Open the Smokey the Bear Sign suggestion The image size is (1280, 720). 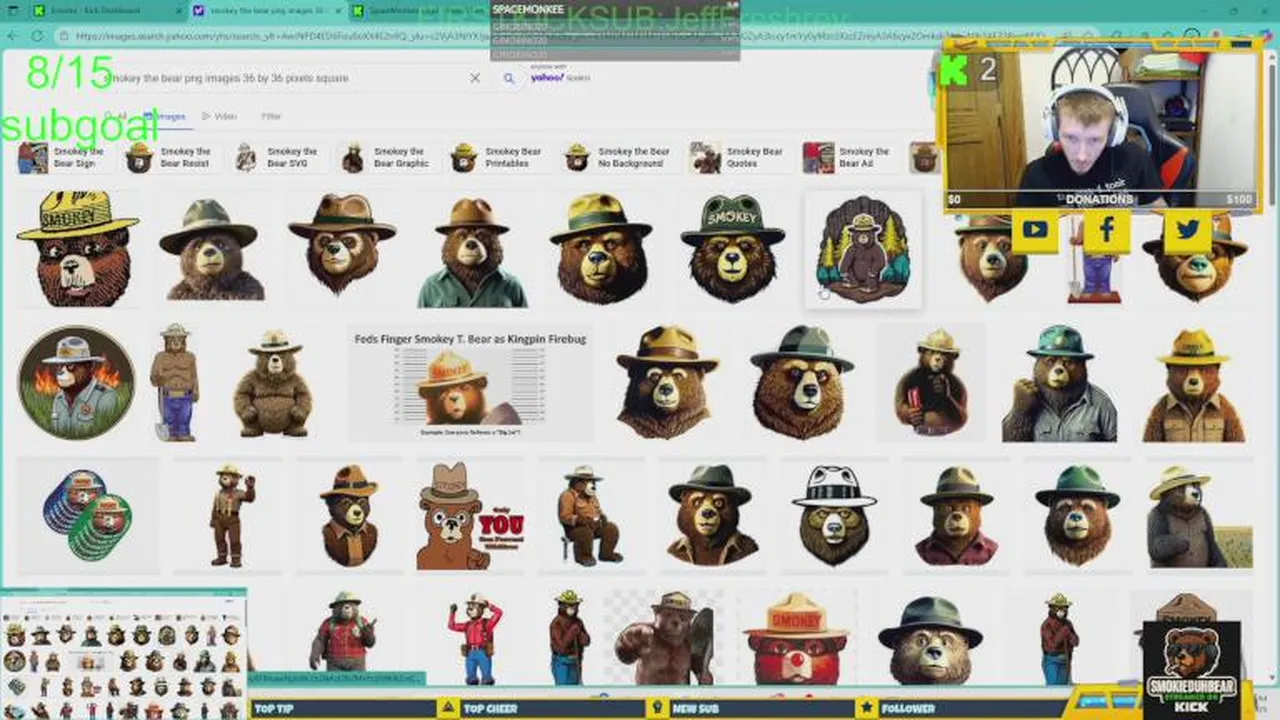point(62,157)
